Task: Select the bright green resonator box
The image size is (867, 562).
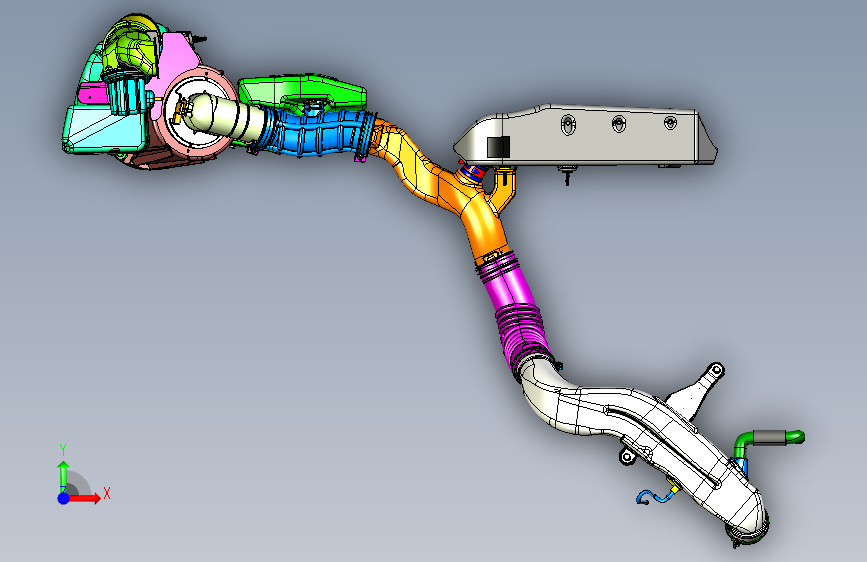Action: coord(302,91)
